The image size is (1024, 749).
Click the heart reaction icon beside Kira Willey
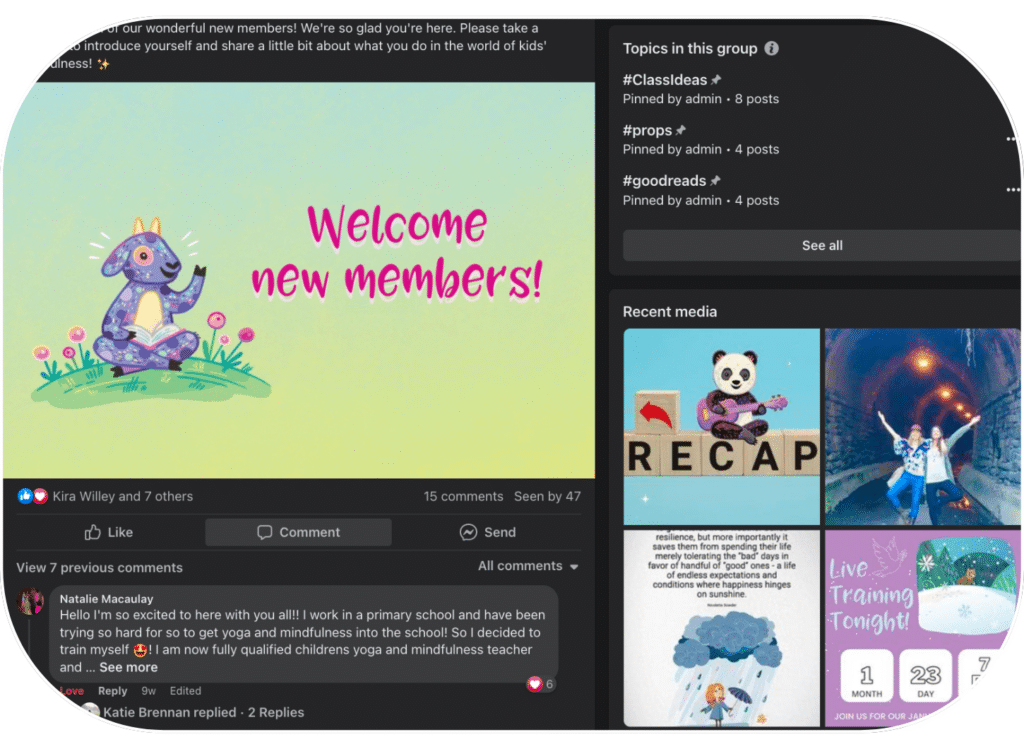coord(40,496)
